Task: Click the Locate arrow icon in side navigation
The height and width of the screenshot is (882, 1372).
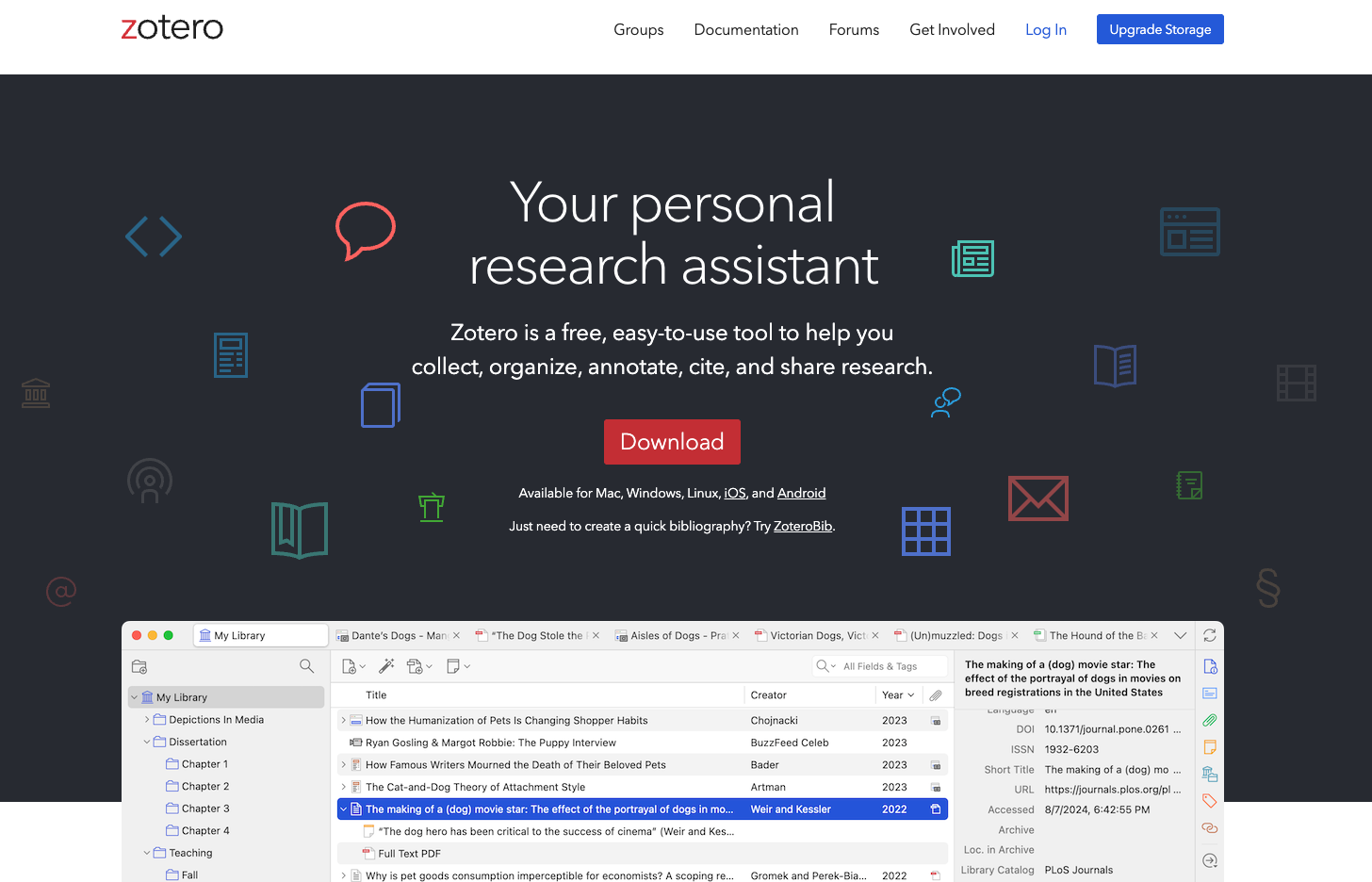Action: (1210, 860)
